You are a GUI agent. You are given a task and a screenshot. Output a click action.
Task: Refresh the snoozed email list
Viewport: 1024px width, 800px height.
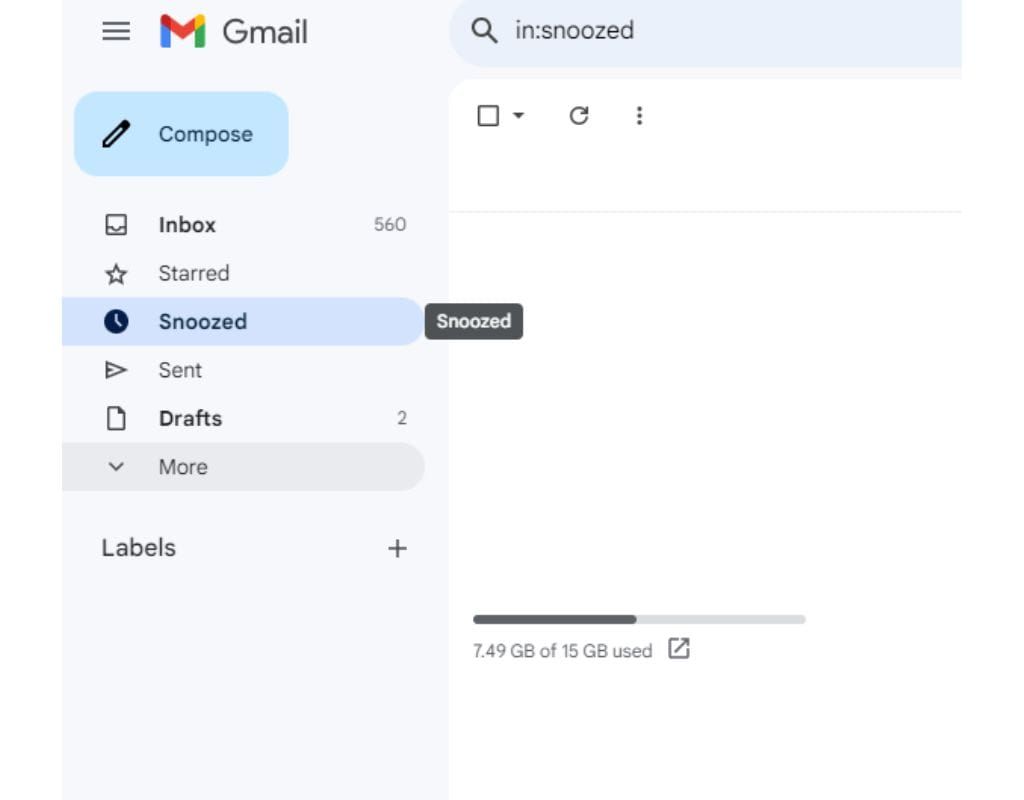pyautogui.click(x=578, y=115)
